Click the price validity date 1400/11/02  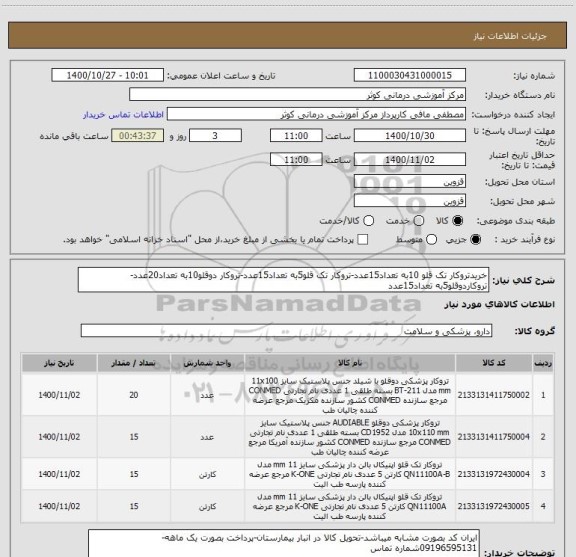point(410,159)
